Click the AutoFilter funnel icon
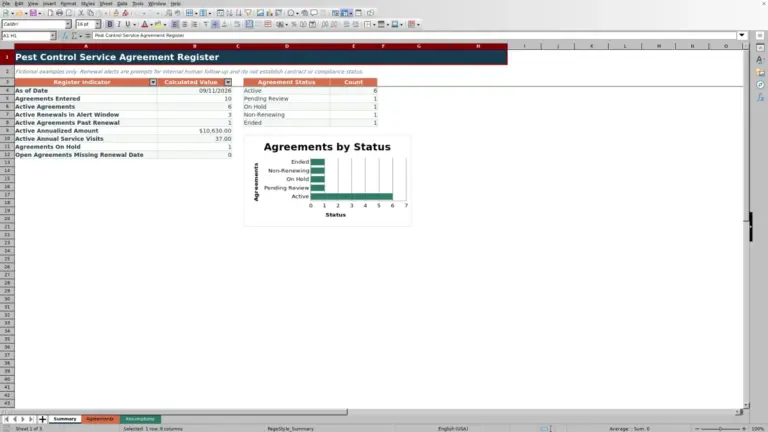Image resolution: width=768 pixels, height=432 pixels. (x=248, y=13)
